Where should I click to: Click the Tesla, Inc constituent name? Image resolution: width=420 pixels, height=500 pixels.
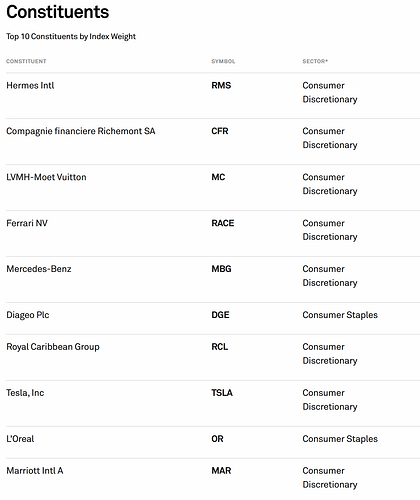click(25, 393)
